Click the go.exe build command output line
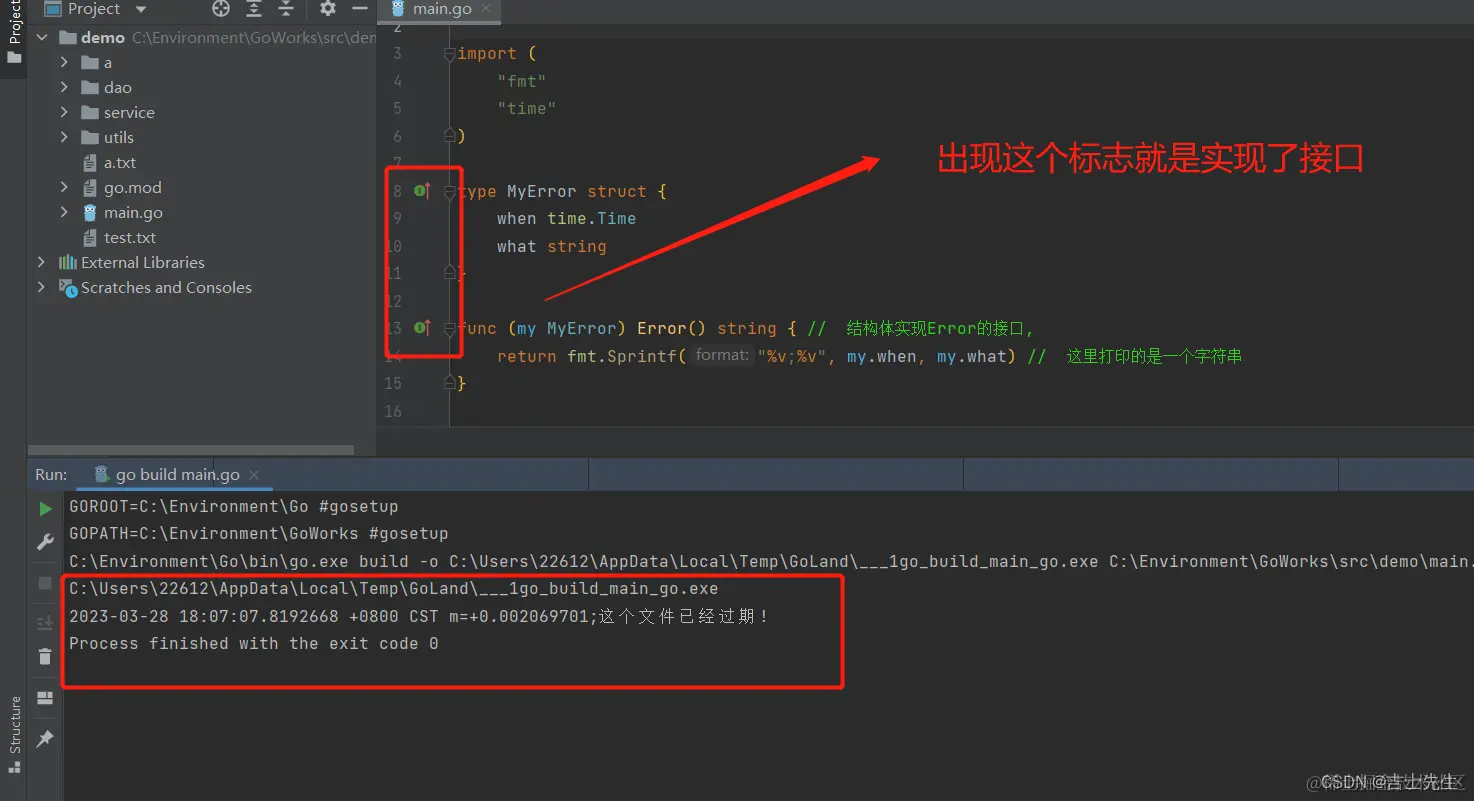Screen dimensions: 1474x801 coord(771,562)
